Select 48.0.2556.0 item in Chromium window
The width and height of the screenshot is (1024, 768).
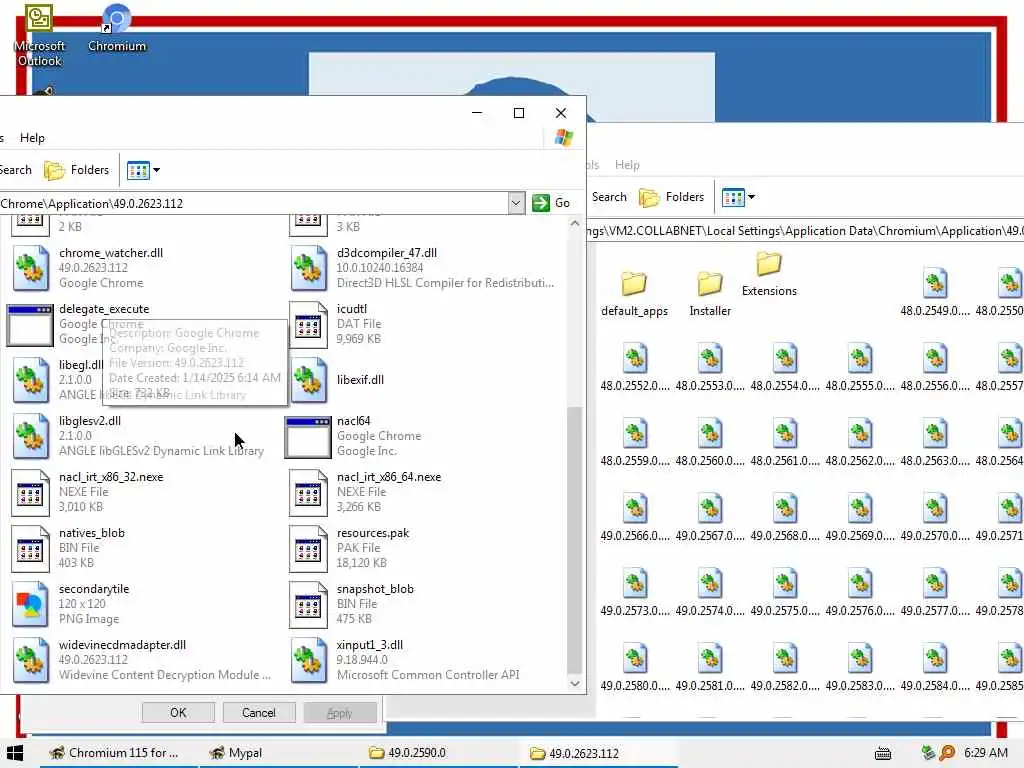(x=935, y=367)
